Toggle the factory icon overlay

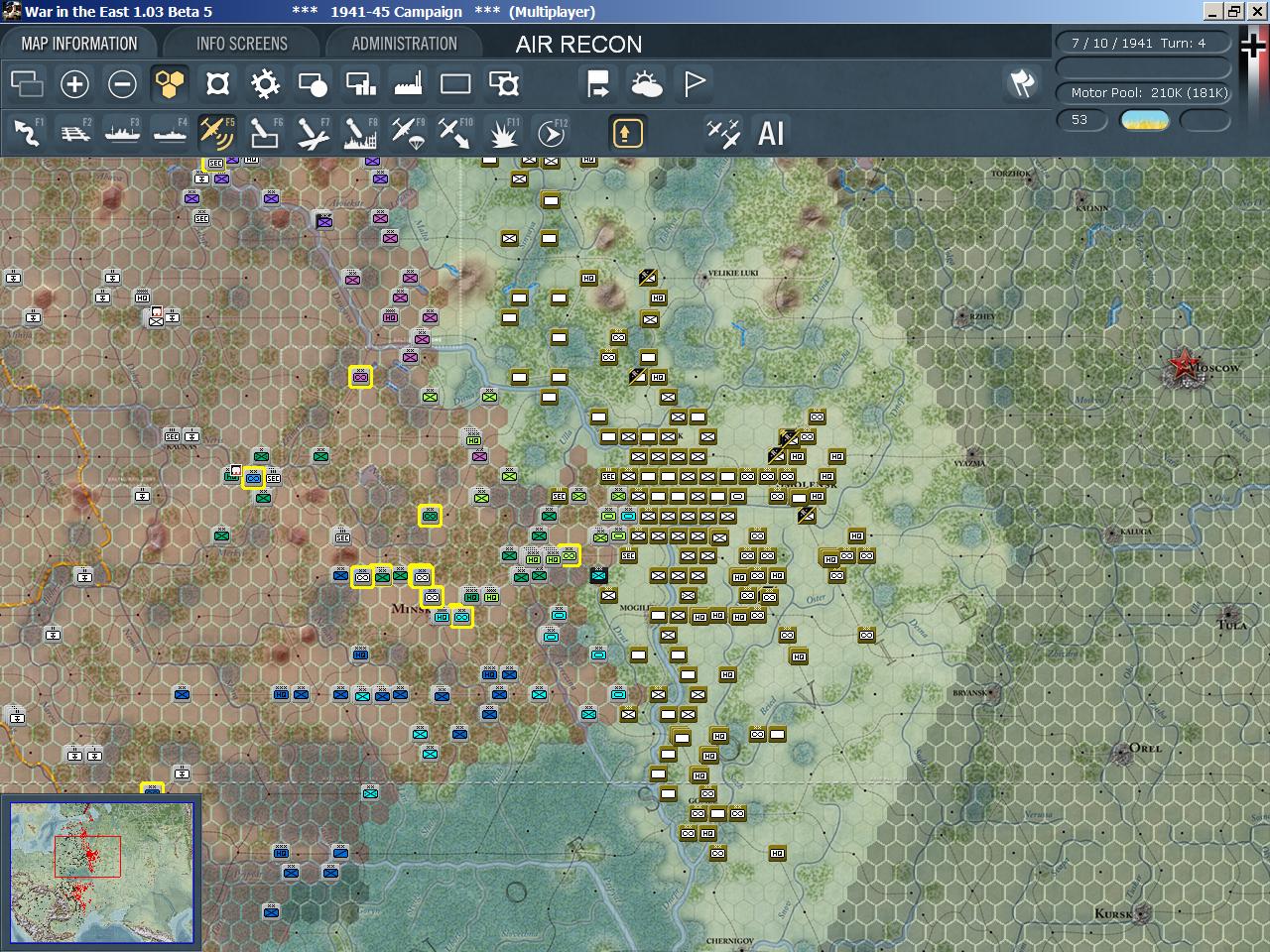click(408, 84)
